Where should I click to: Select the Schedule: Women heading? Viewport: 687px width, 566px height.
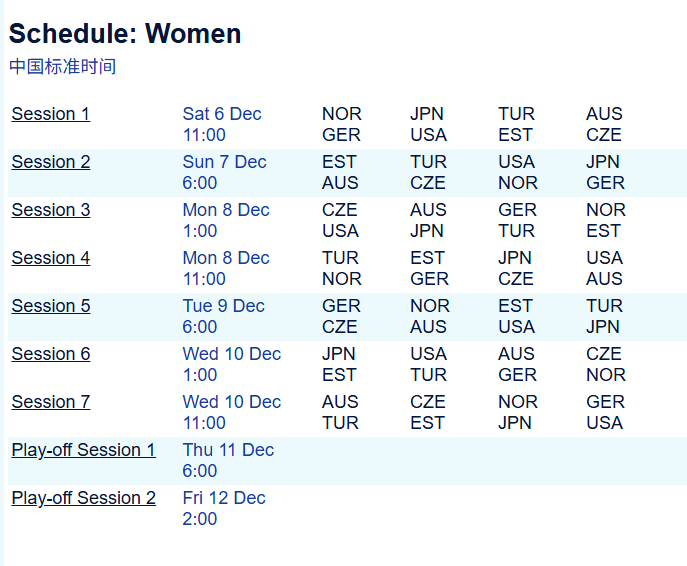click(125, 34)
